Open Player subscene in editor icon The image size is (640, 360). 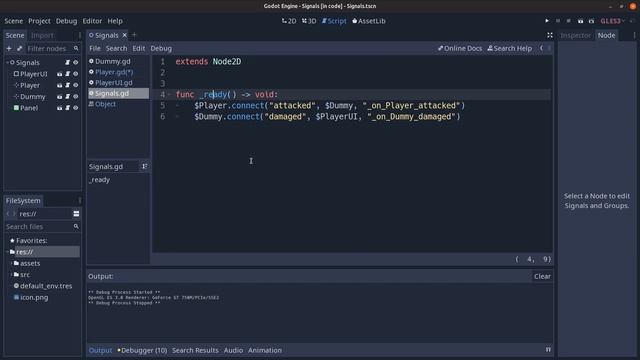coord(60,85)
